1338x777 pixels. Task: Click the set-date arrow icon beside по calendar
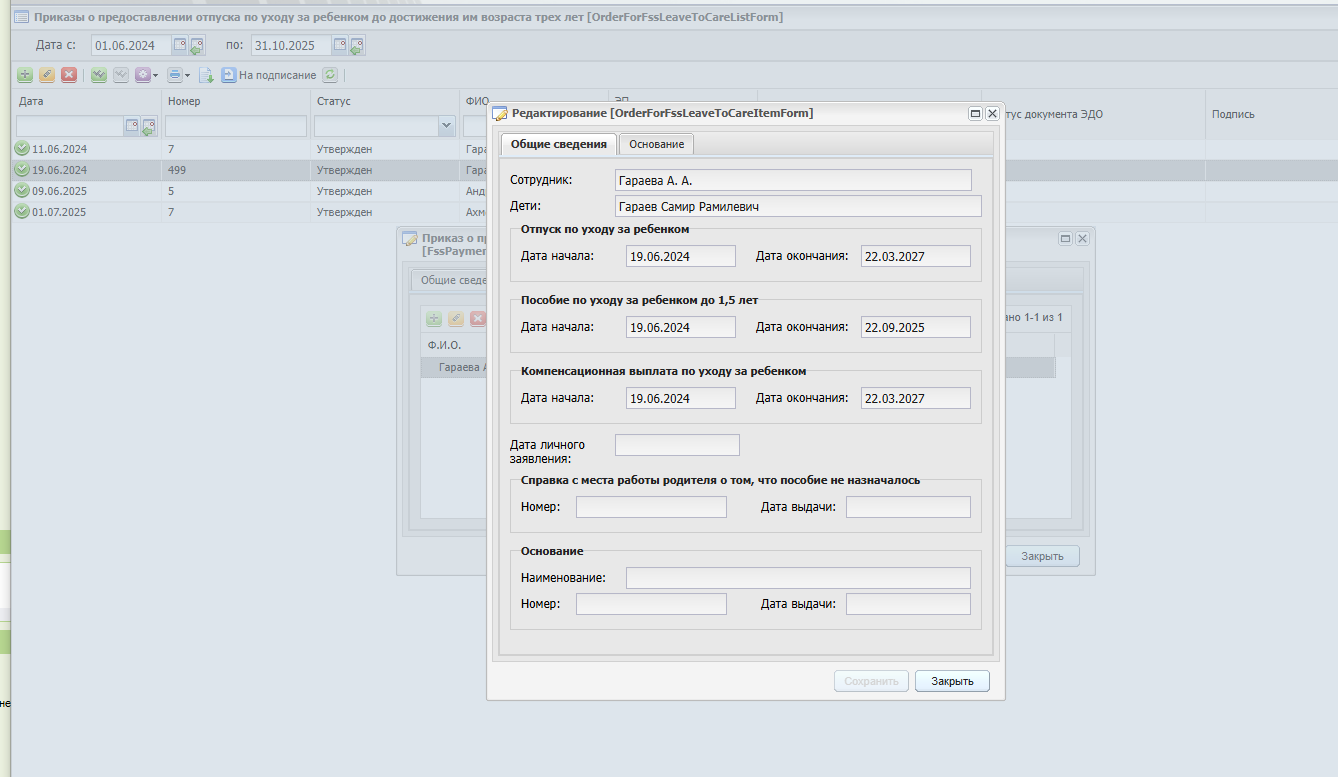[356, 45]
